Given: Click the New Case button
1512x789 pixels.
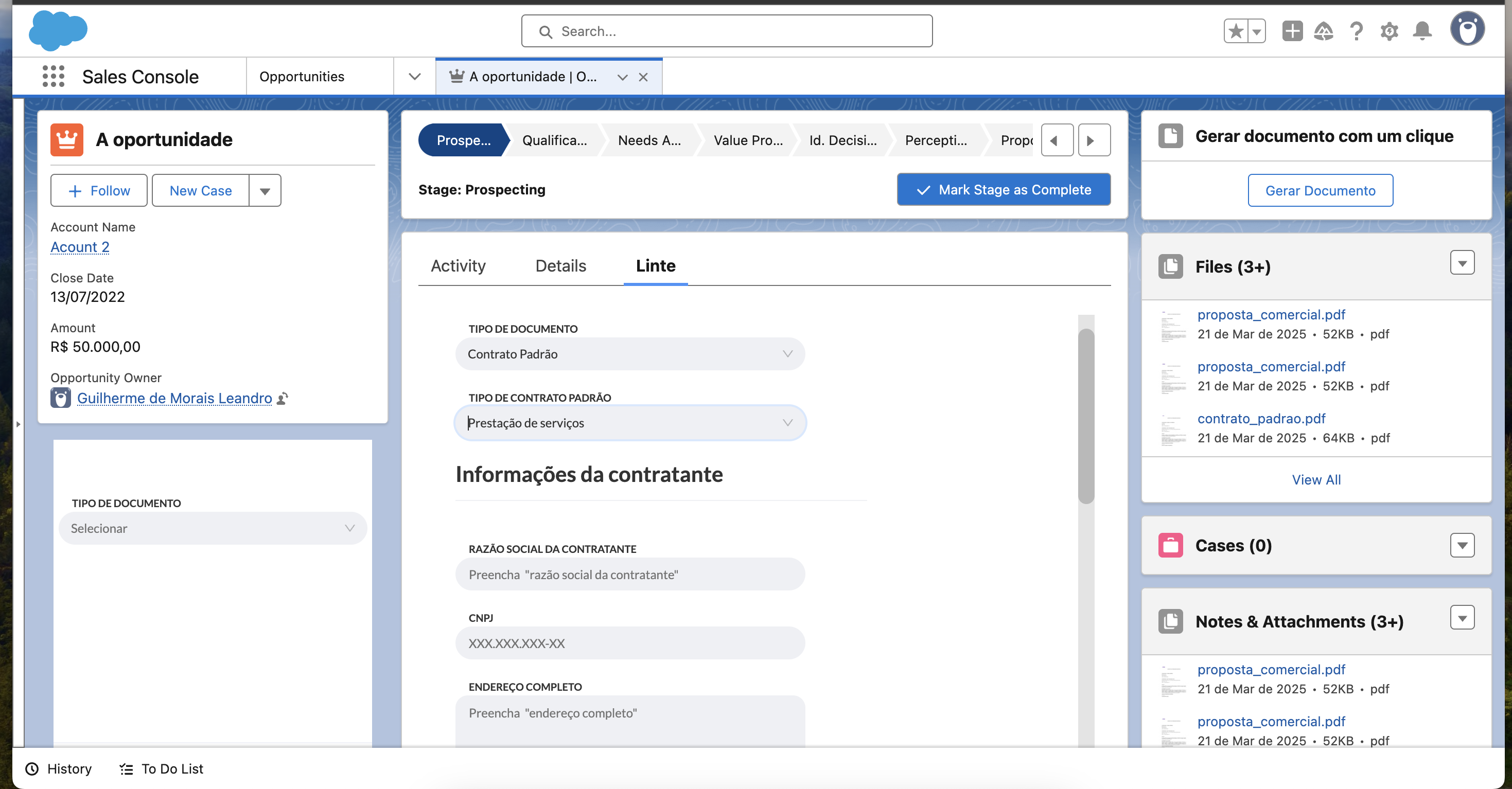Looking at the screenshot, I should (x=200, y=191).
